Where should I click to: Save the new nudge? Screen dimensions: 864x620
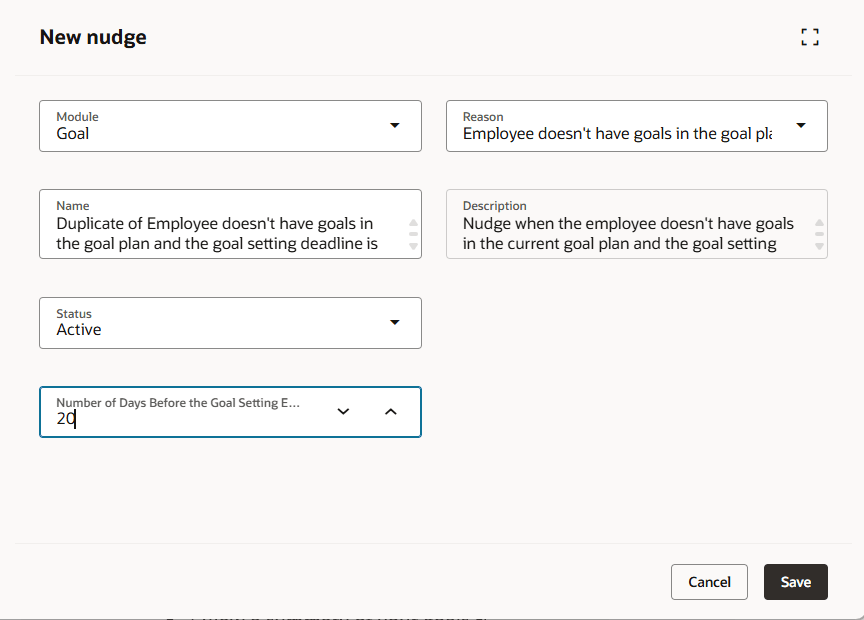(796, 582)
